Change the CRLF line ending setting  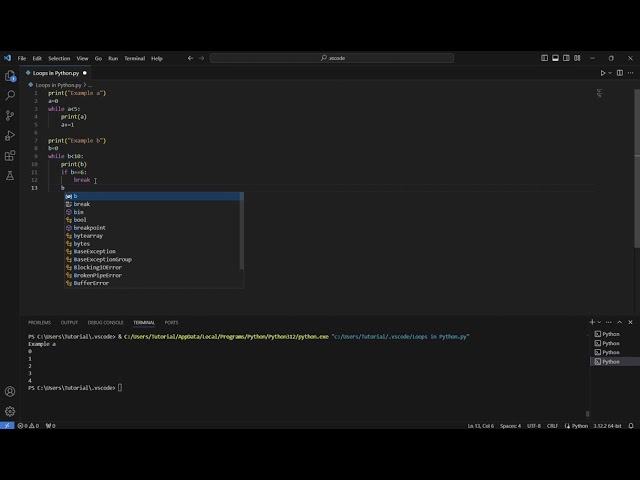[552, 426]
